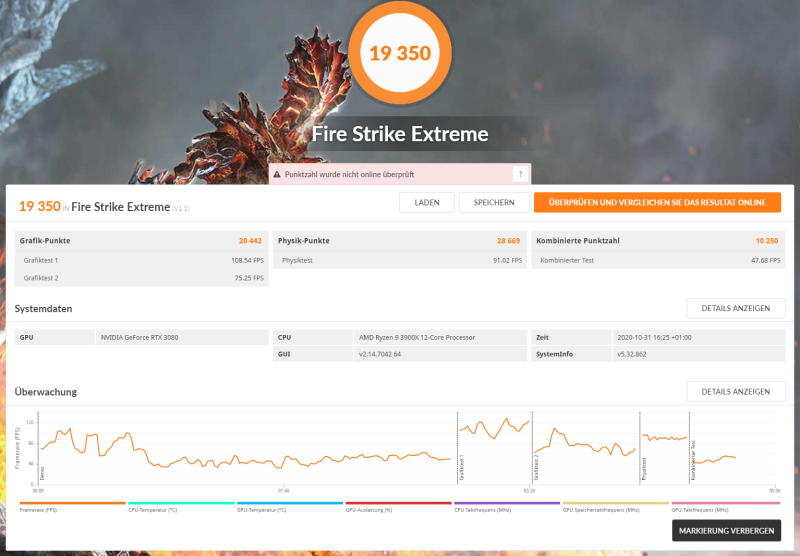Viewport: 800px width, 556px height.
Task: Click Kombinierter Test value 47.68 FPS
Action: point(765,260)
